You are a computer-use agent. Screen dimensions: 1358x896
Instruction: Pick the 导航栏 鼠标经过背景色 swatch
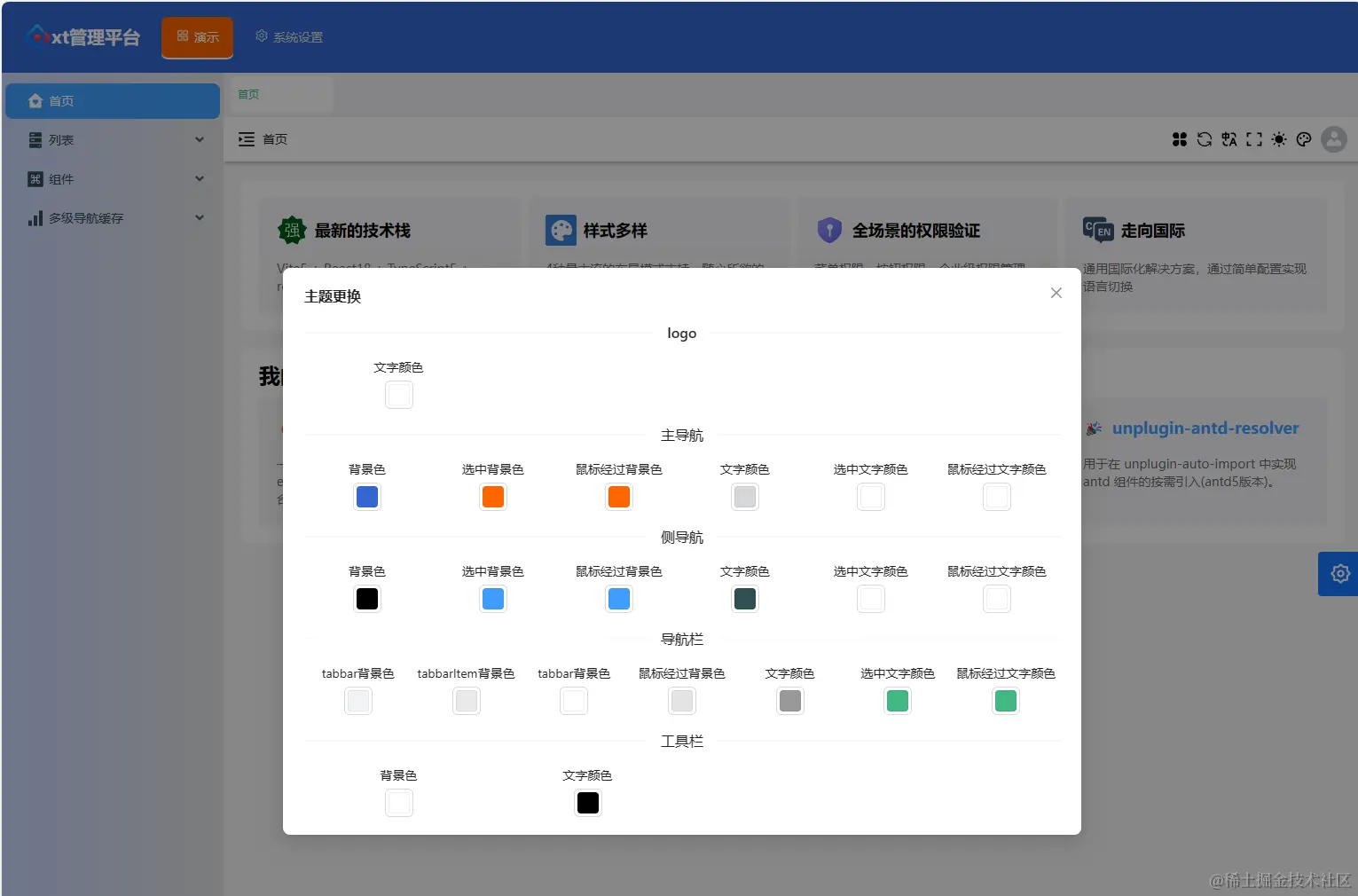682,701
